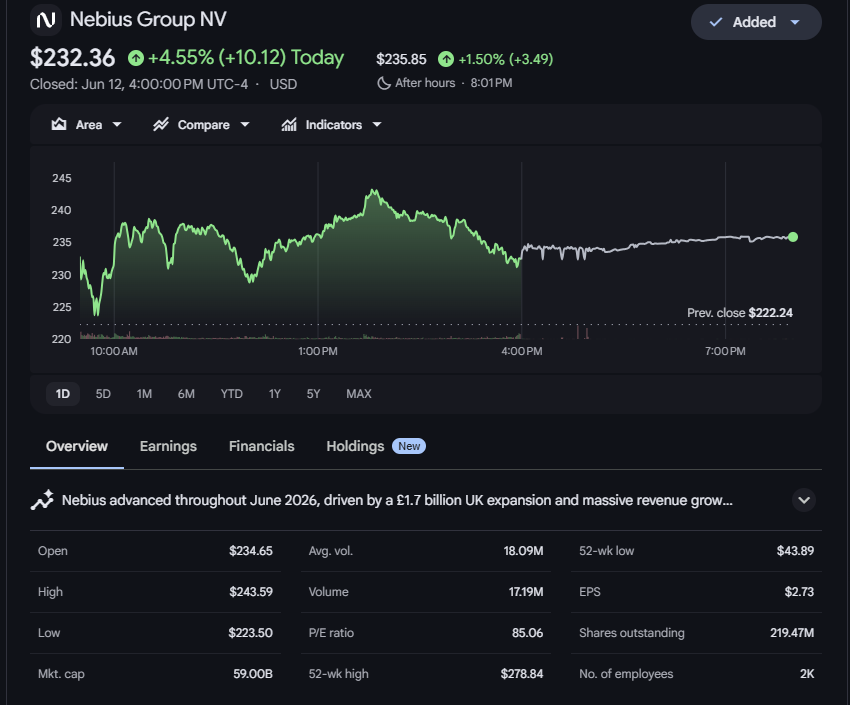This screenshot has height=705, width=850.
Task: Click the Nebius advanced throughout June summary text
Action: point(397,500)
